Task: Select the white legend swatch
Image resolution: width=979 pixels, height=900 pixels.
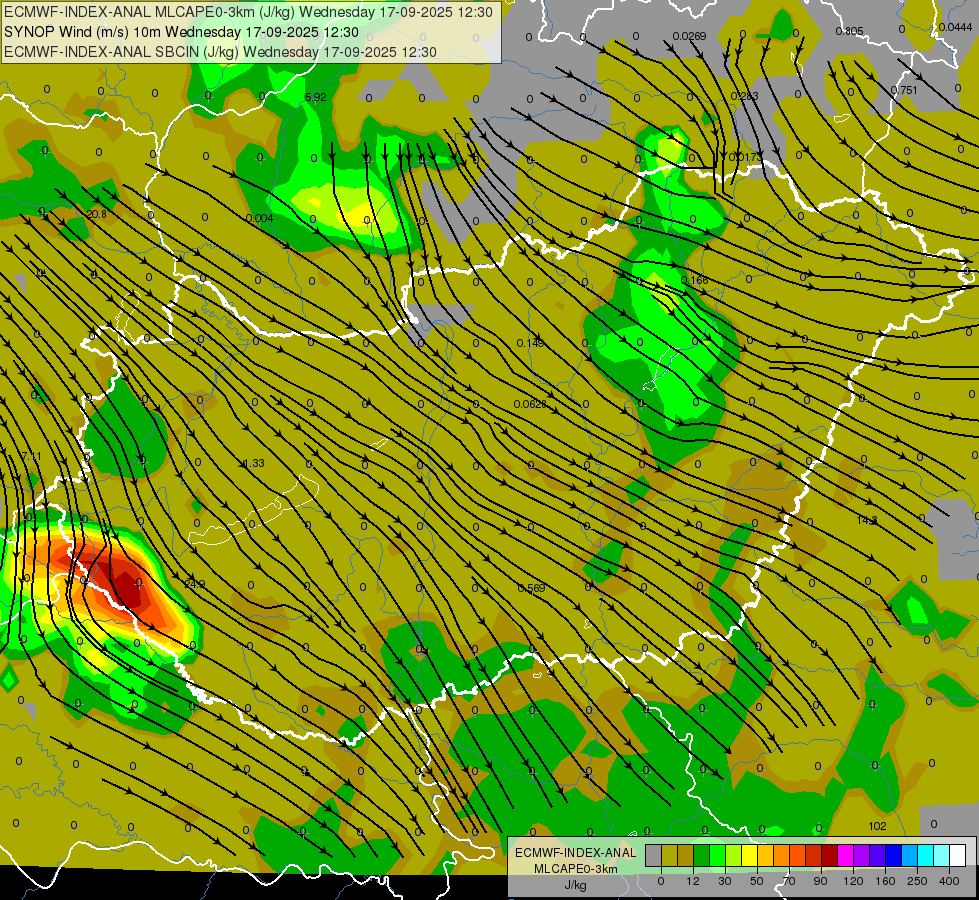Action: click(958, 855)
